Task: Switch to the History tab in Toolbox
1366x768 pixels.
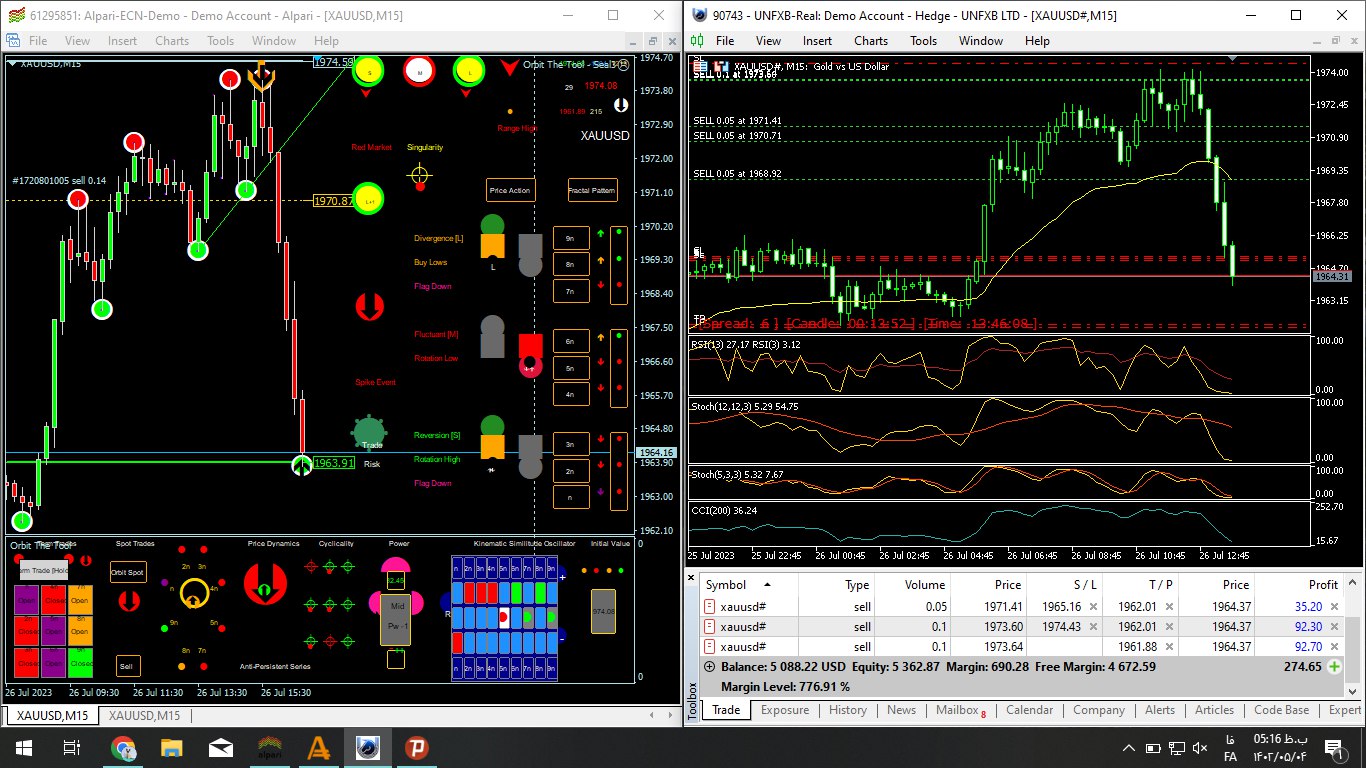Action: 847,710
